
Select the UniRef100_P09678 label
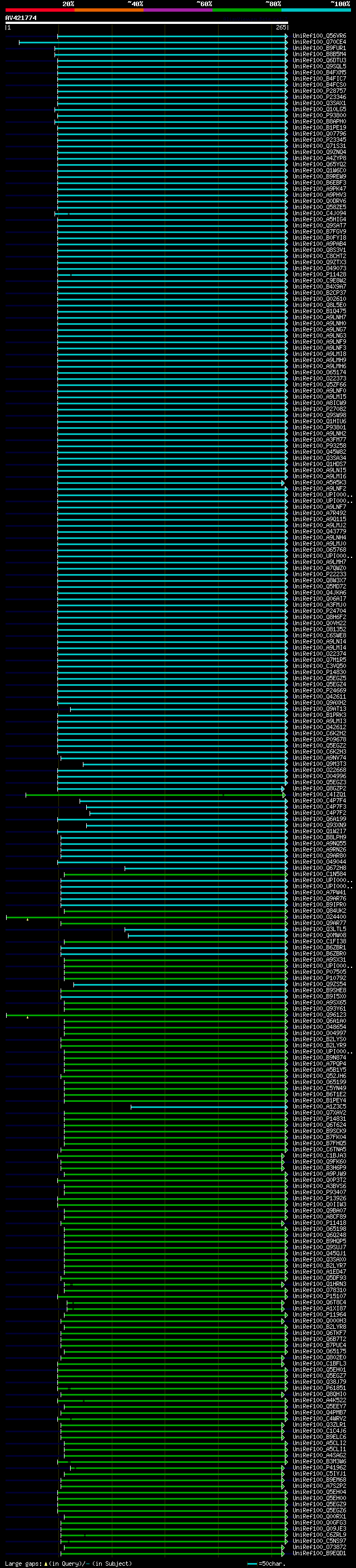pyautogui.click(x=319, y=740)
